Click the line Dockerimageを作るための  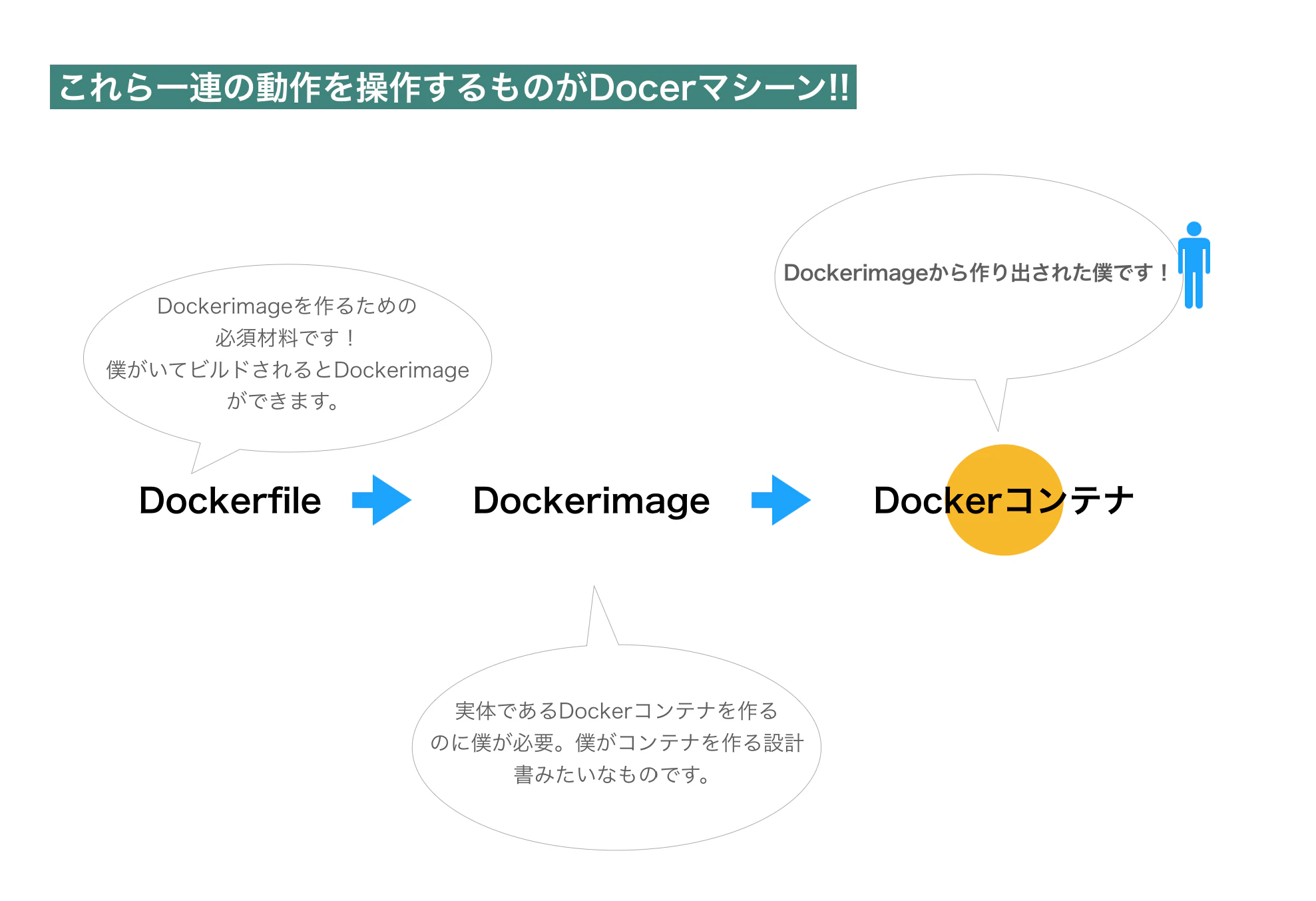point(287,306)
